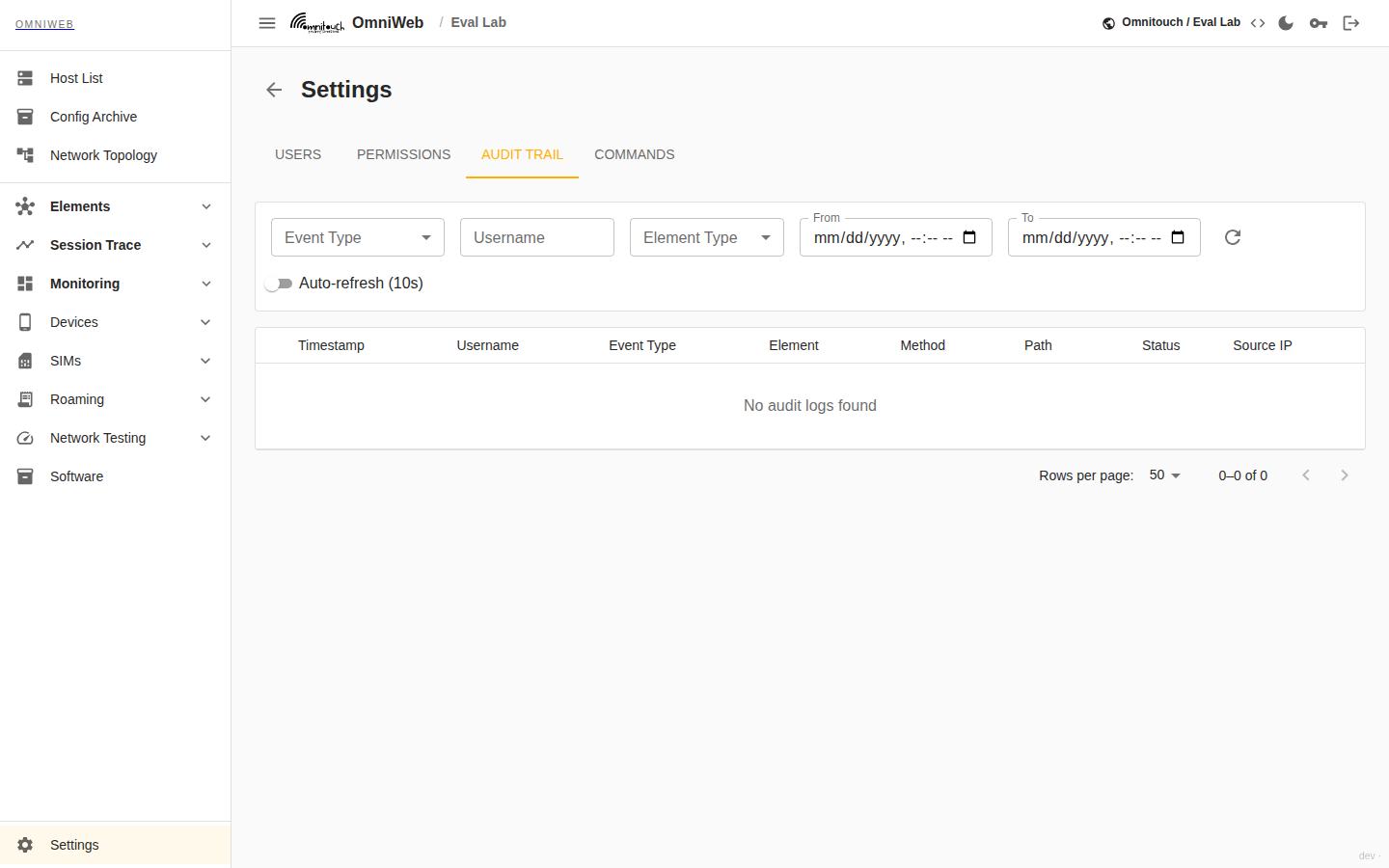1389x868 pixels.
Task: Select the Audit Trail tab
Action: (522, 154)
